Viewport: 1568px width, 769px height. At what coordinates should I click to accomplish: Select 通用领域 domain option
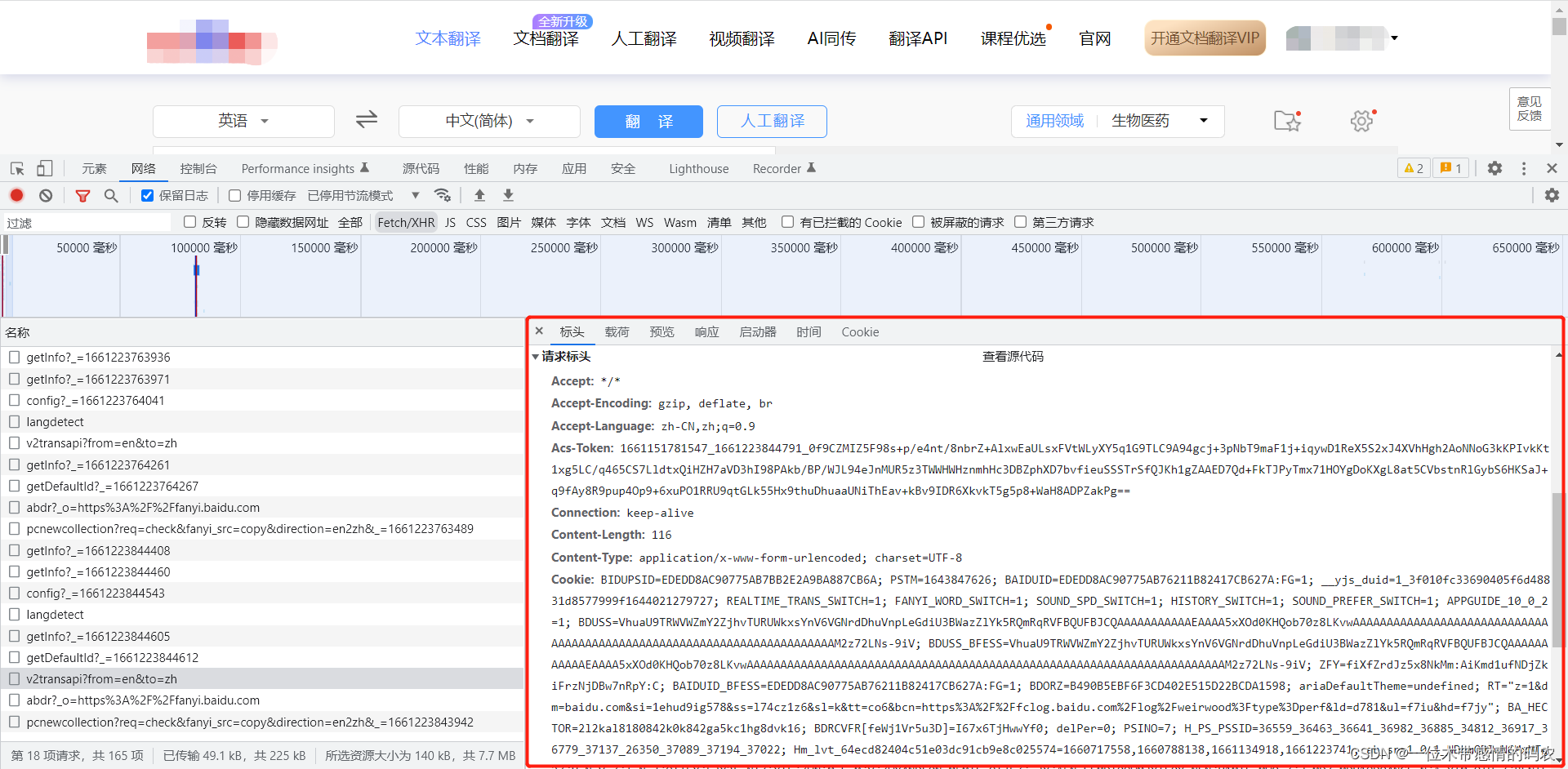pos(1054,121)
